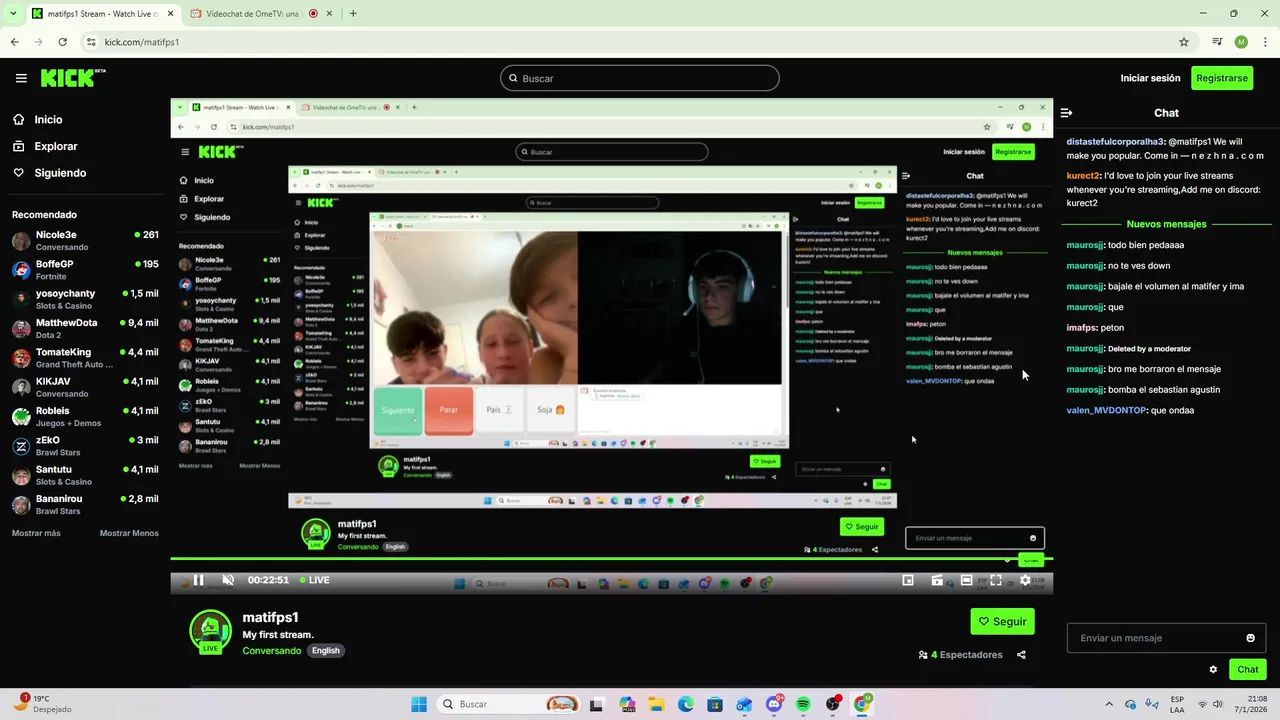Image resolution: width=1280 pixels, height=720 pixels.
Task: Close the Videochat de OmeTV tab
Action: tap(329, 14)
